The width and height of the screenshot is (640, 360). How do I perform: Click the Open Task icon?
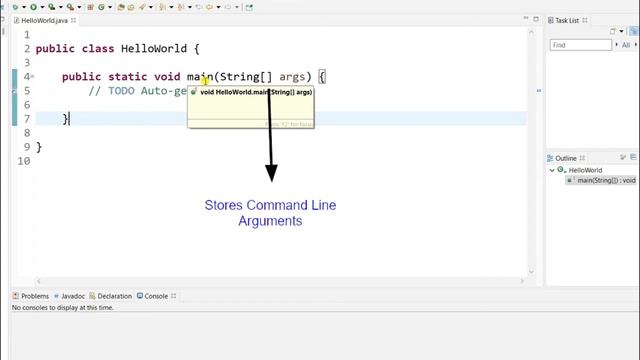click(131, 7)
